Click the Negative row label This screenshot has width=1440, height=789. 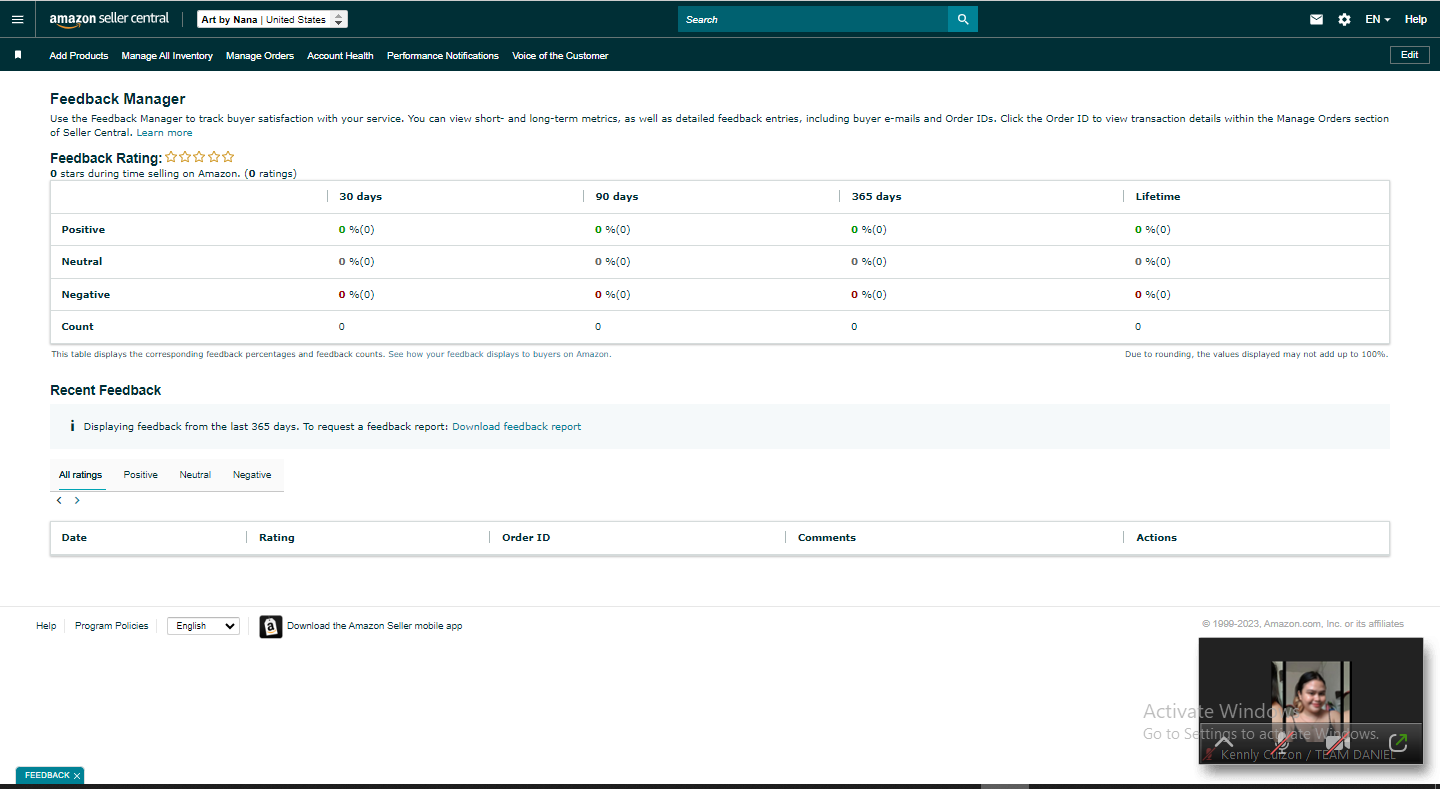tap(86, 295)
